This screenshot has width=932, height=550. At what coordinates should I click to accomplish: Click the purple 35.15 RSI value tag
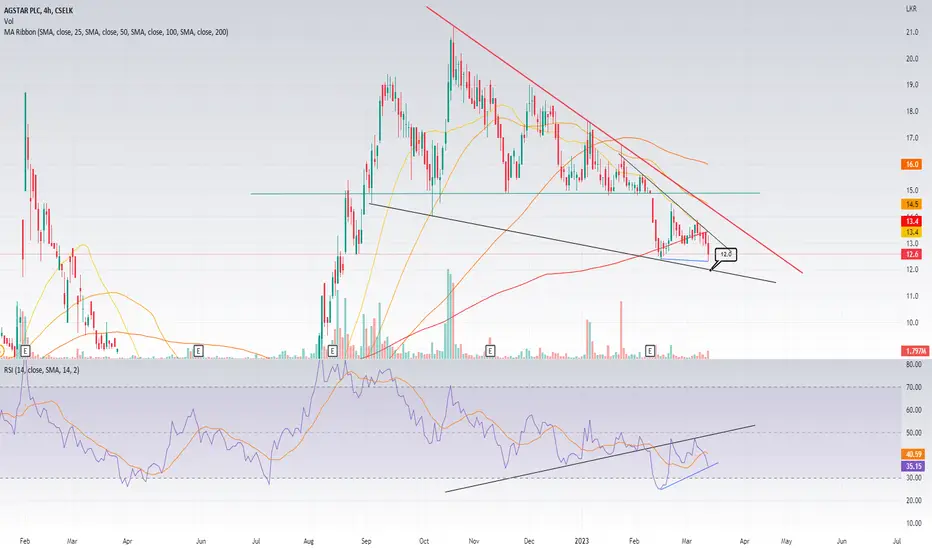tap(912, 466)
